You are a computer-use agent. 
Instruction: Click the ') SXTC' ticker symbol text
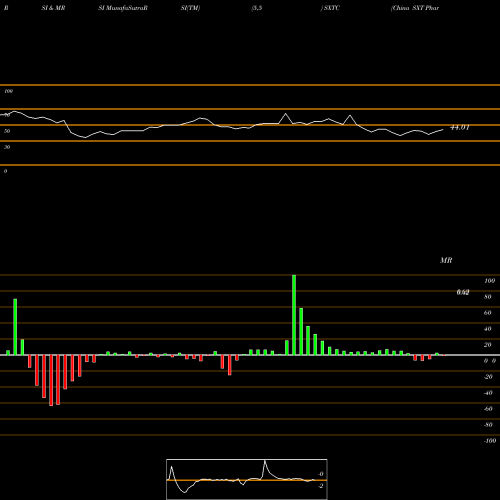point(330,8)
